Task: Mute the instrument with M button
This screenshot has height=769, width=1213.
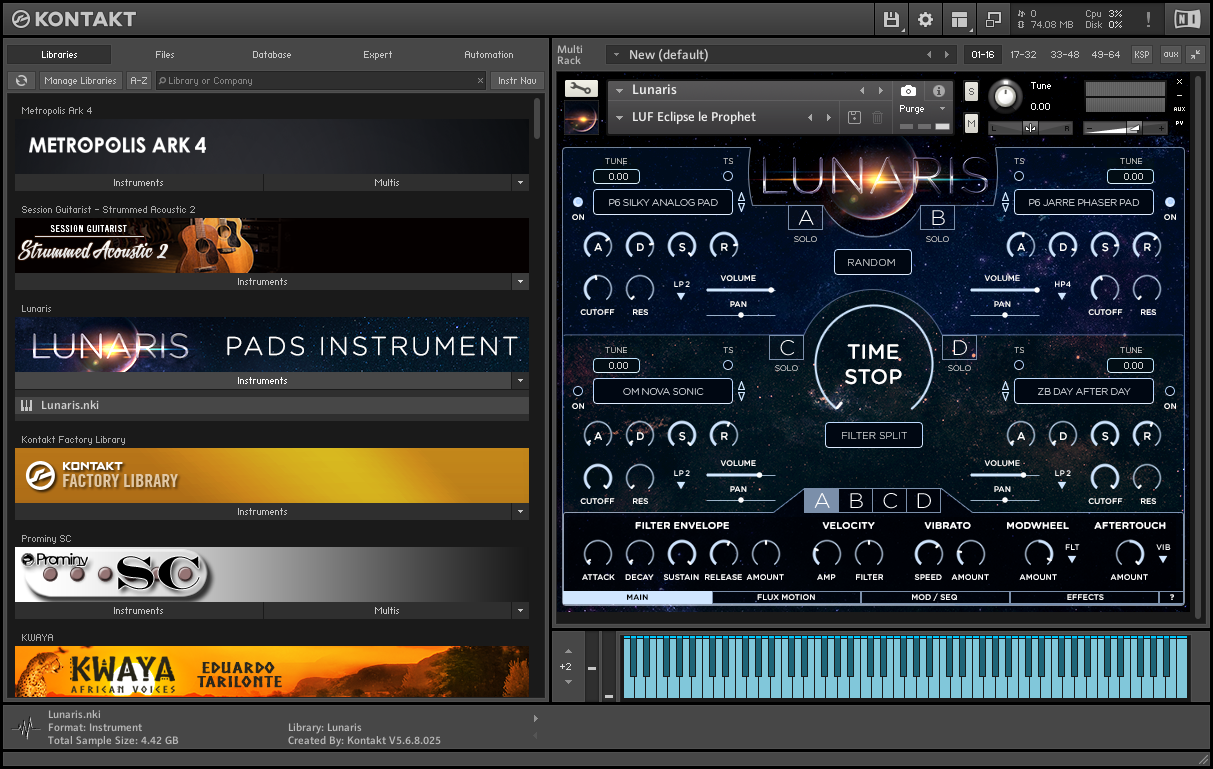Action: [971, 123]
